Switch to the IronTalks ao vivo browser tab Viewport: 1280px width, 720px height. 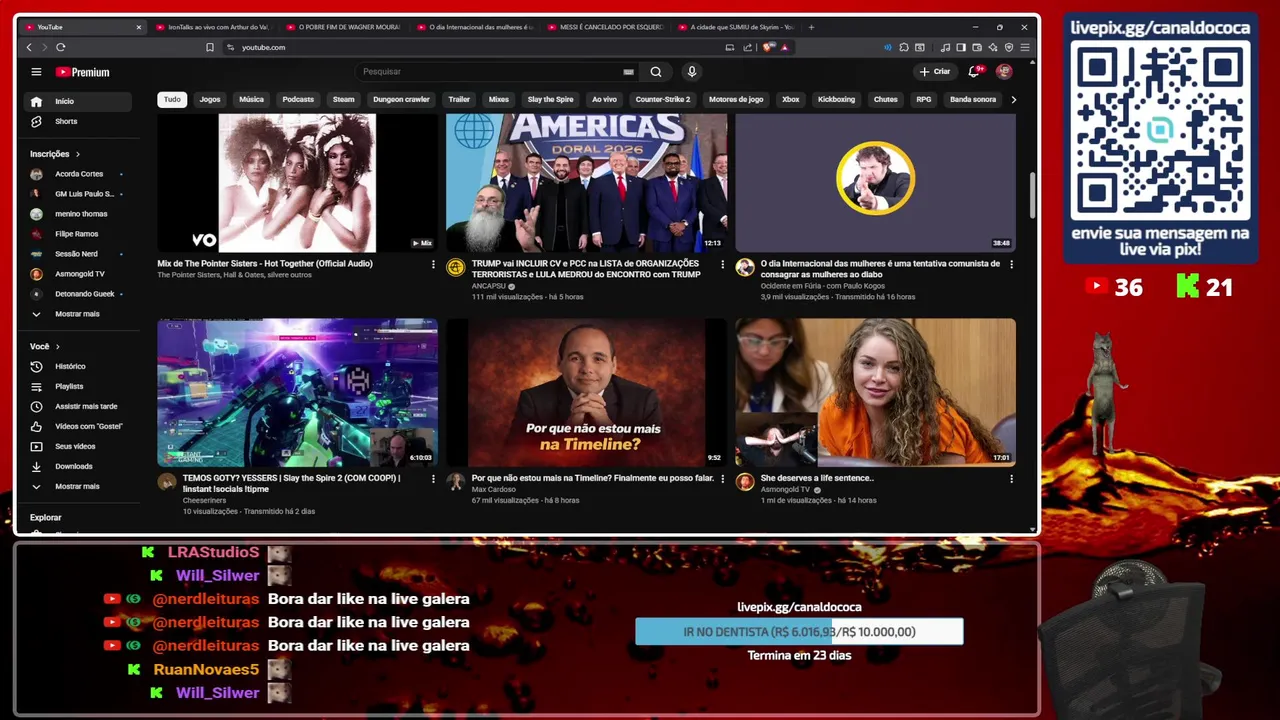212,27
